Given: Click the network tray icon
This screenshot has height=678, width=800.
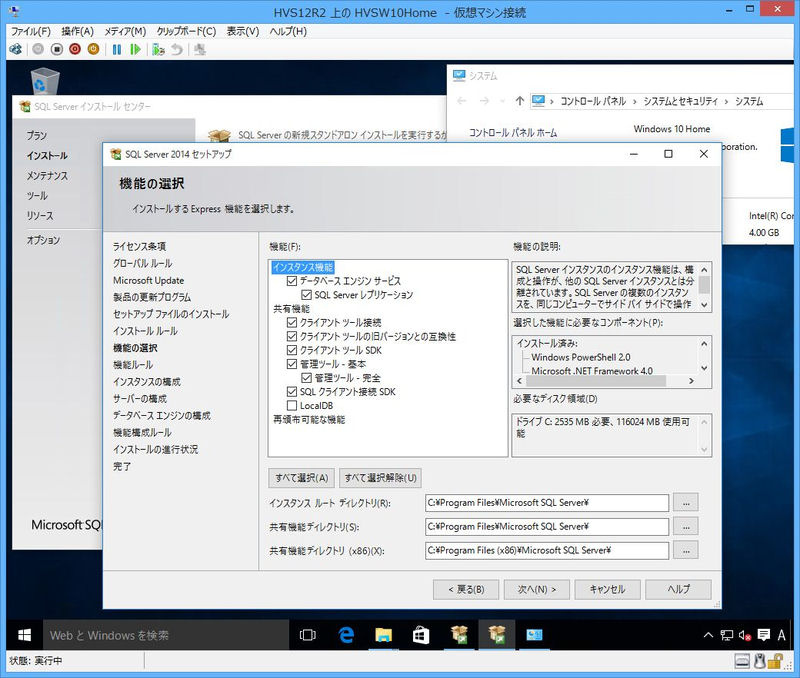Looking at the screenshot, I should [x=727, y=635].
